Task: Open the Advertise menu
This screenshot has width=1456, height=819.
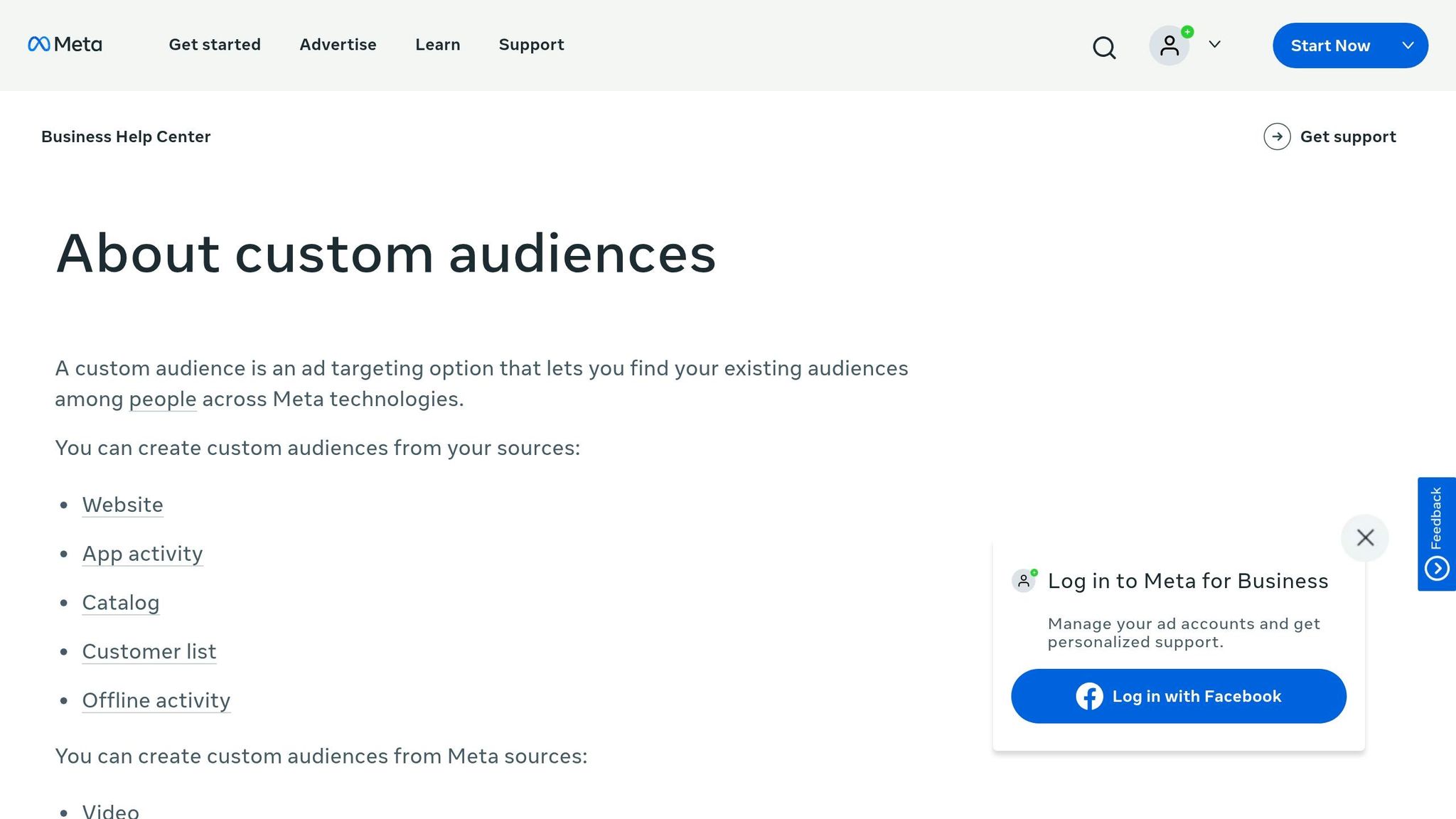Action: 338,45
